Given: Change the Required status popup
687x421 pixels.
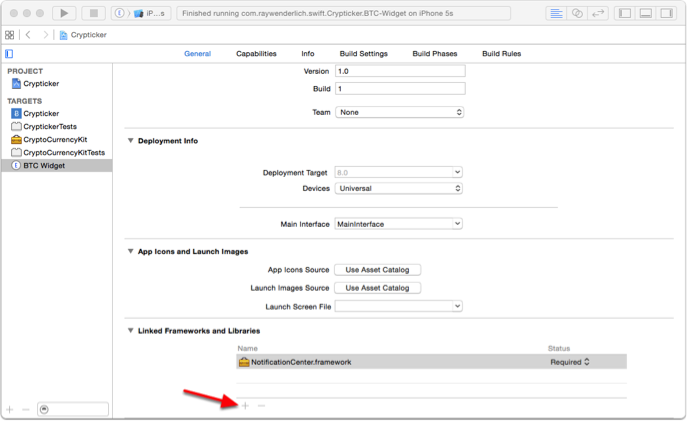Looking at the screenshot, I should 570,362.
